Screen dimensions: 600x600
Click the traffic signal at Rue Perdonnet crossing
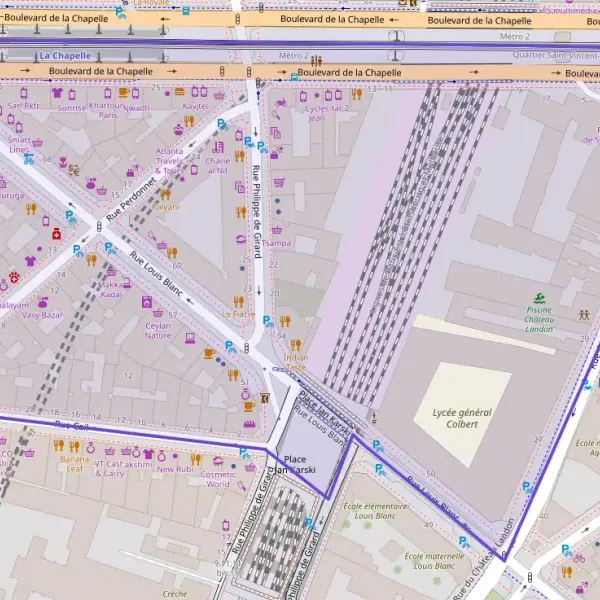pyautogui.click(x=99, y=227)
